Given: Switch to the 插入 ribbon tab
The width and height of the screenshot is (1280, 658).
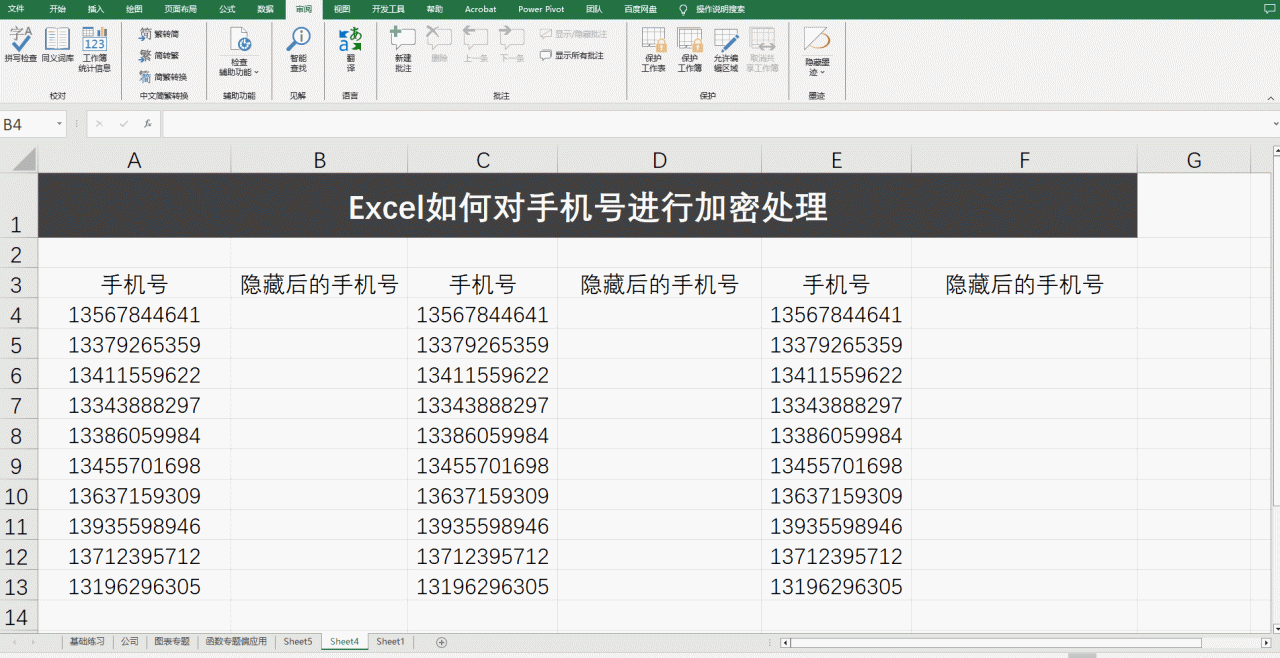Looking at the screenshot, I should [96, 9].
